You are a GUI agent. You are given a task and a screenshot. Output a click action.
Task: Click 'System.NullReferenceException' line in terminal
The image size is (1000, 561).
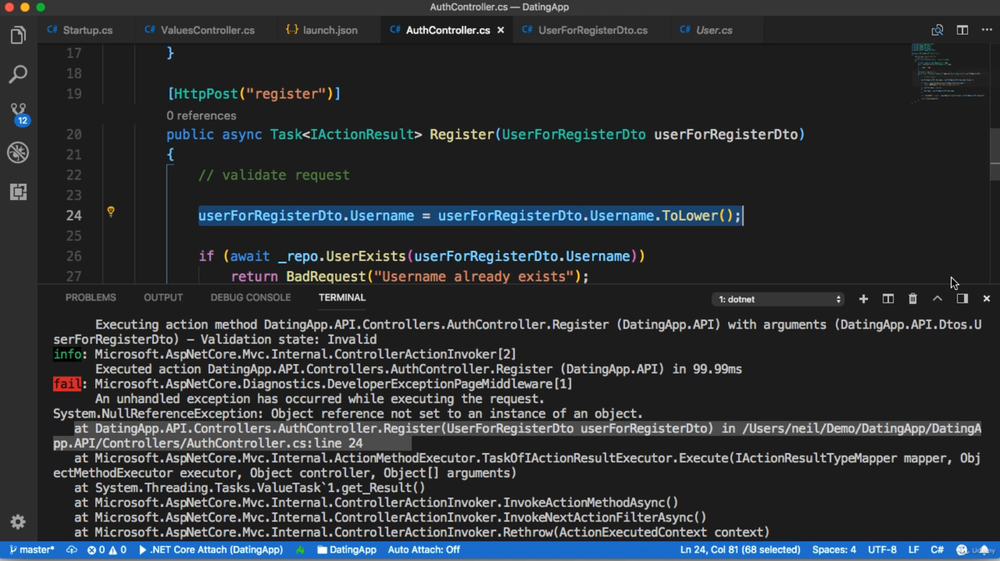tap(348, 414)
